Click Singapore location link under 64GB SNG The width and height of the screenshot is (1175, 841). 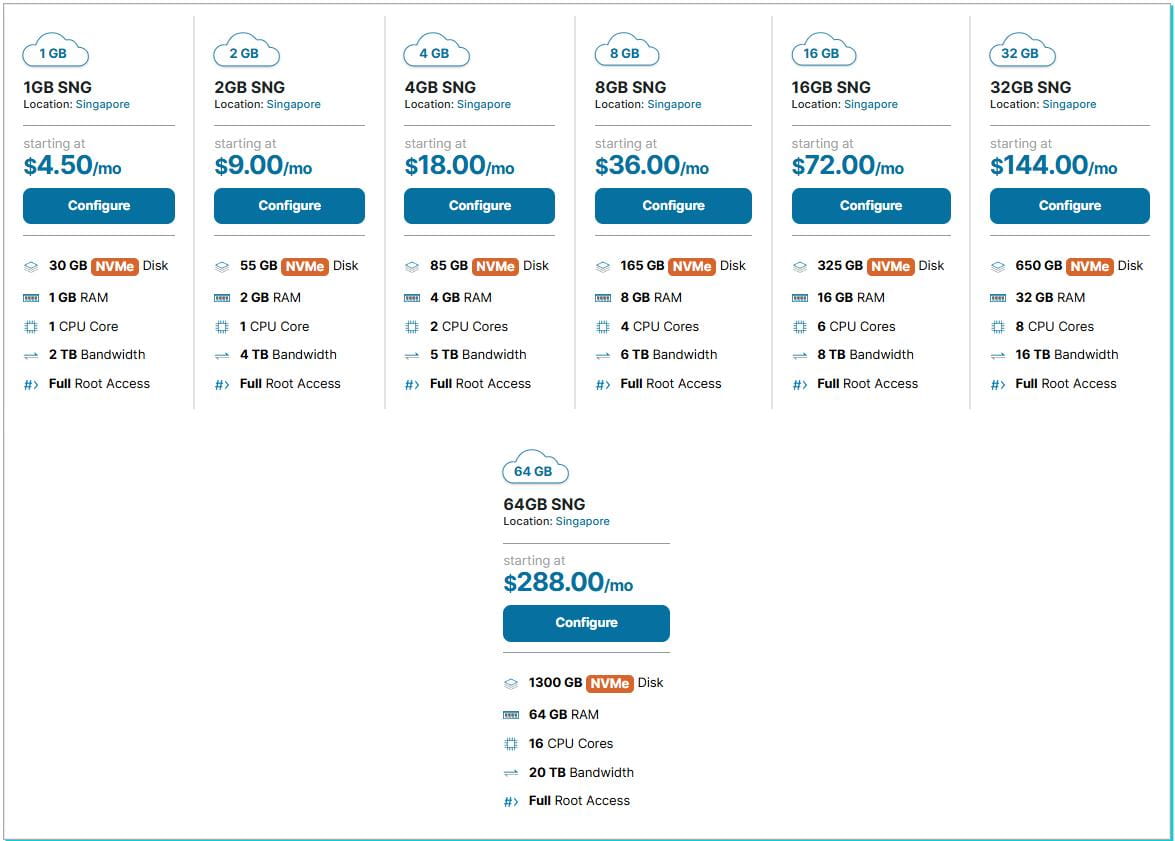582,521
